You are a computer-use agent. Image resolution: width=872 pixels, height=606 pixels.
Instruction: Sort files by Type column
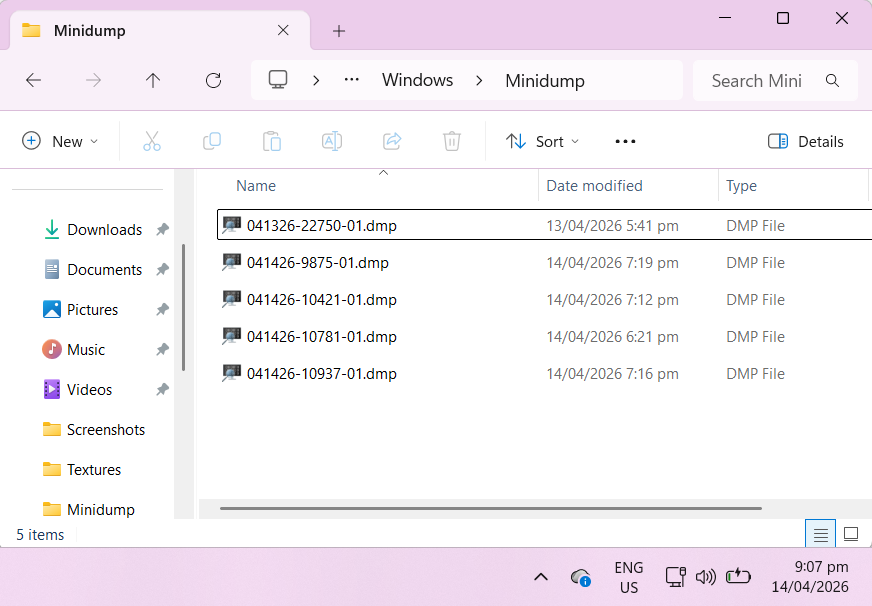741,186
